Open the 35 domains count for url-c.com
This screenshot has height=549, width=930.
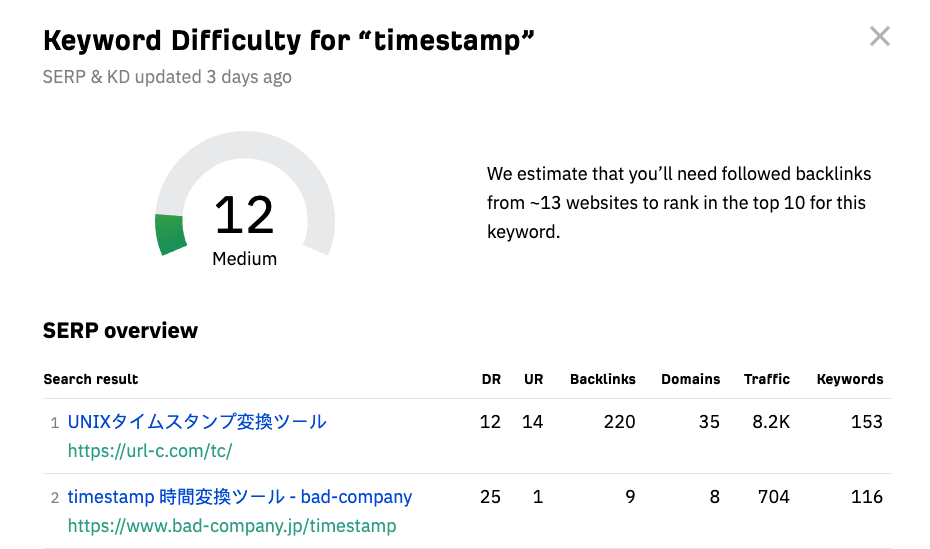(x=709, y=422)
